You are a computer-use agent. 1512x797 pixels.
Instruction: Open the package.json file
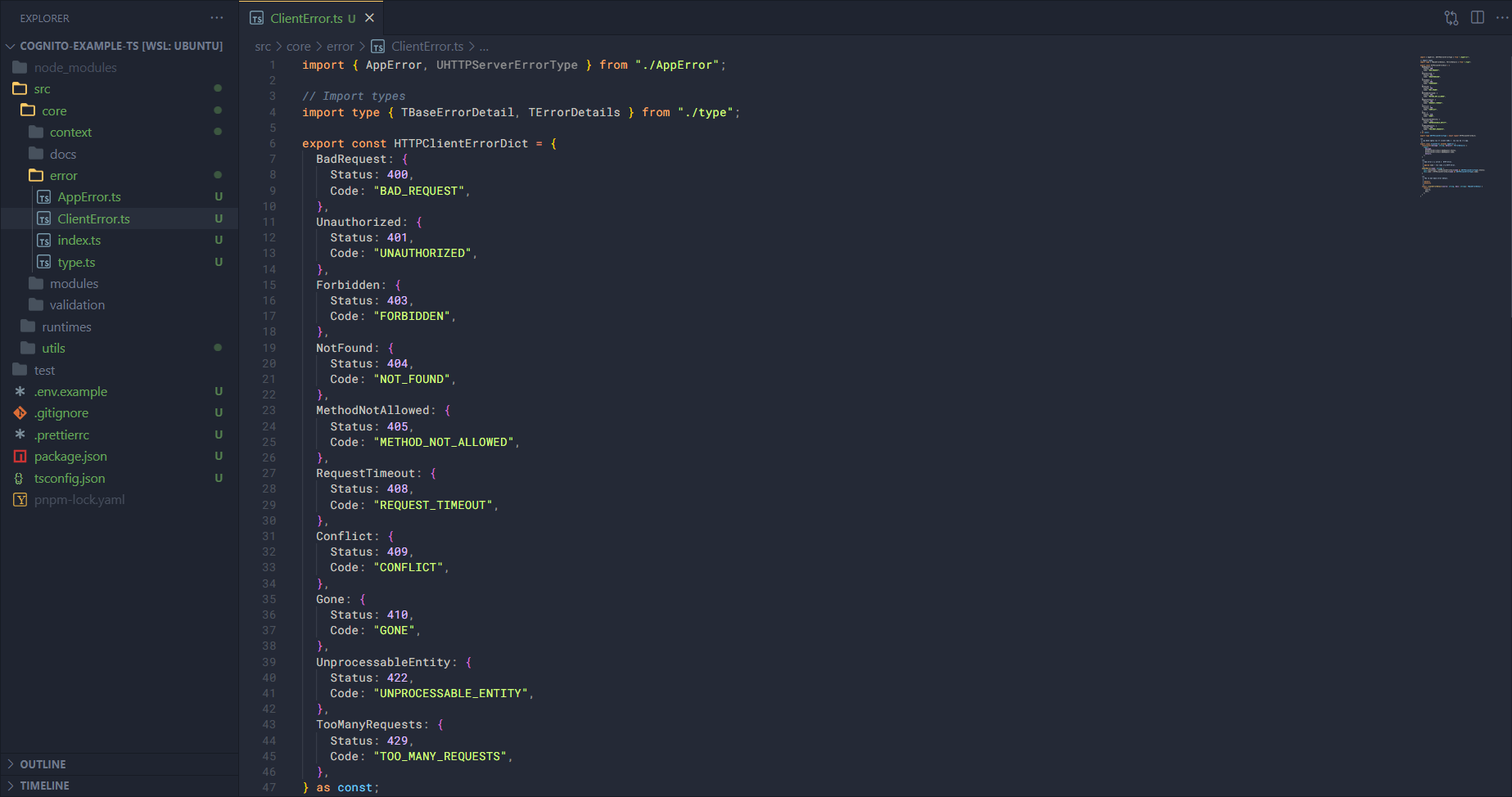click(70, 457)
